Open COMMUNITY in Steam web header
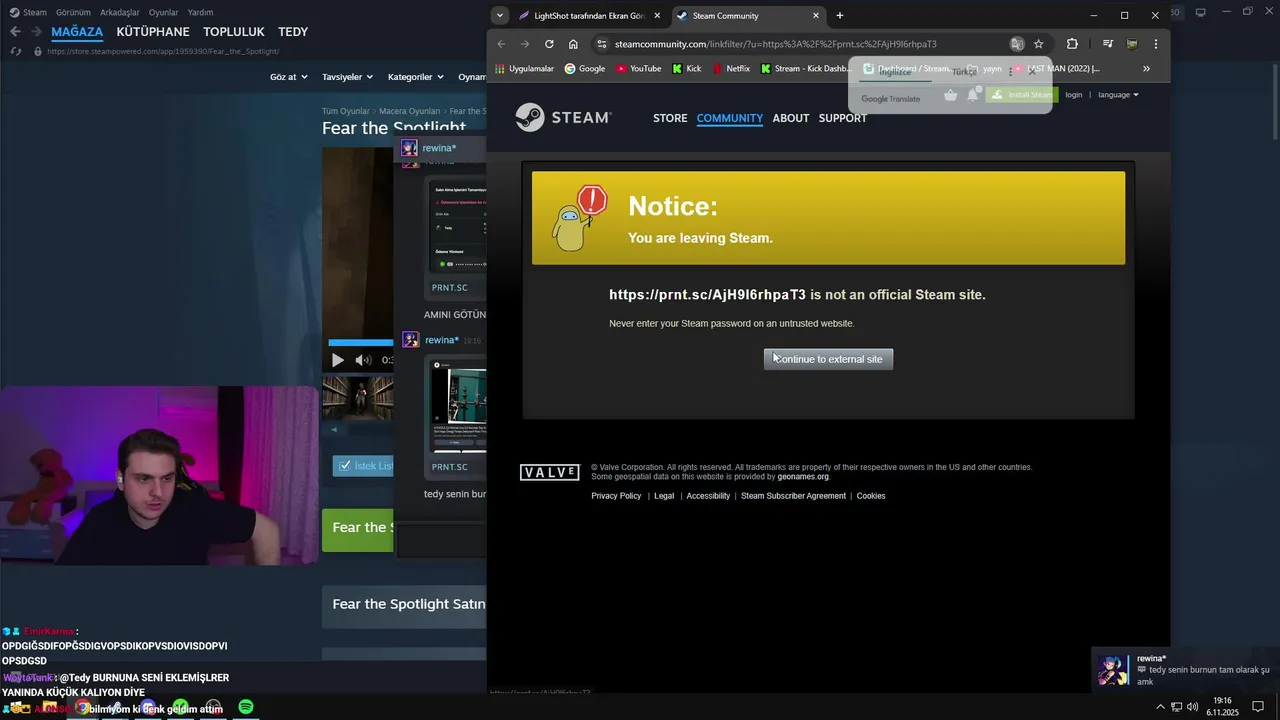1280x720 pixels. tap(730, 118)
